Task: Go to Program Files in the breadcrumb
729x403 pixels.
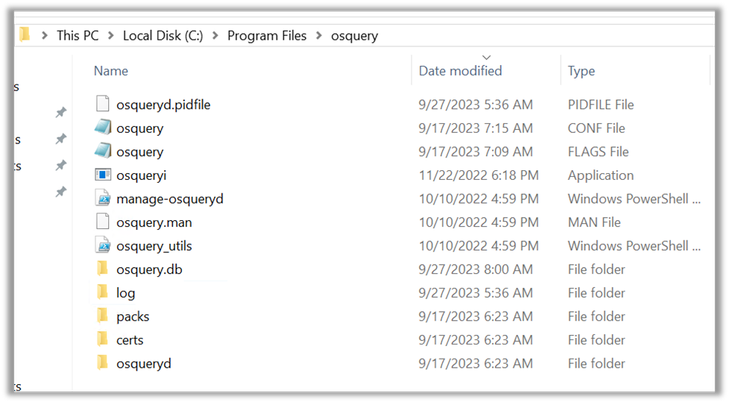Action: click(x=267, y=35)
